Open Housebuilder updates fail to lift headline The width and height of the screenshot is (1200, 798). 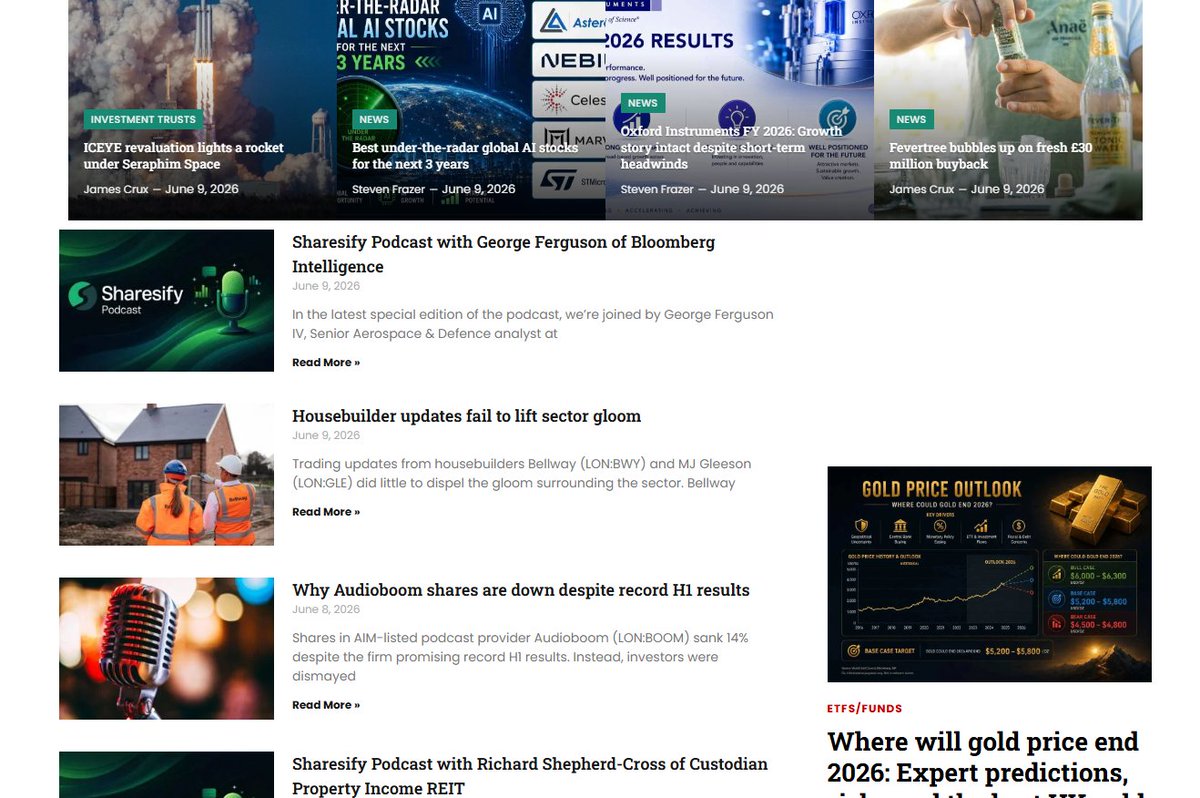[466, 416]
